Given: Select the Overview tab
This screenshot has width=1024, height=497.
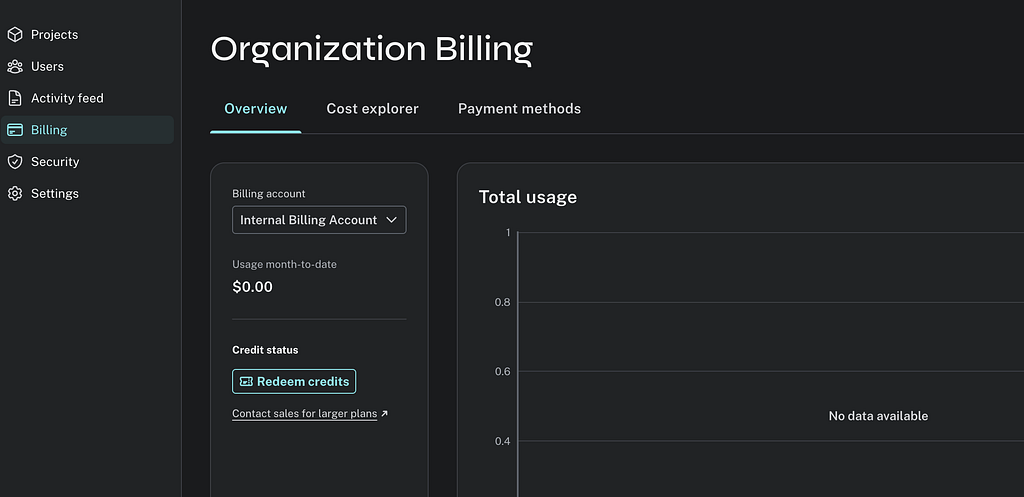Looking at the screenshot, I should click(255, 109).
